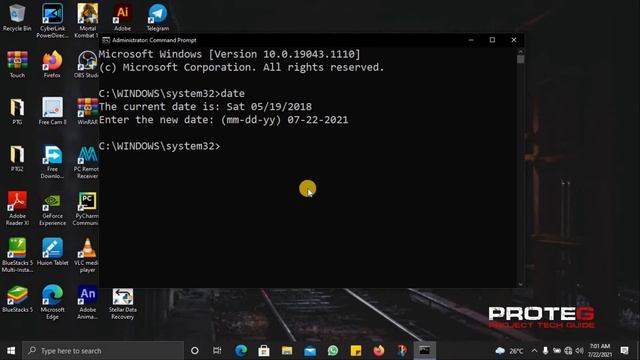Open Task View from the taskbar

click(x=217, y=351)
